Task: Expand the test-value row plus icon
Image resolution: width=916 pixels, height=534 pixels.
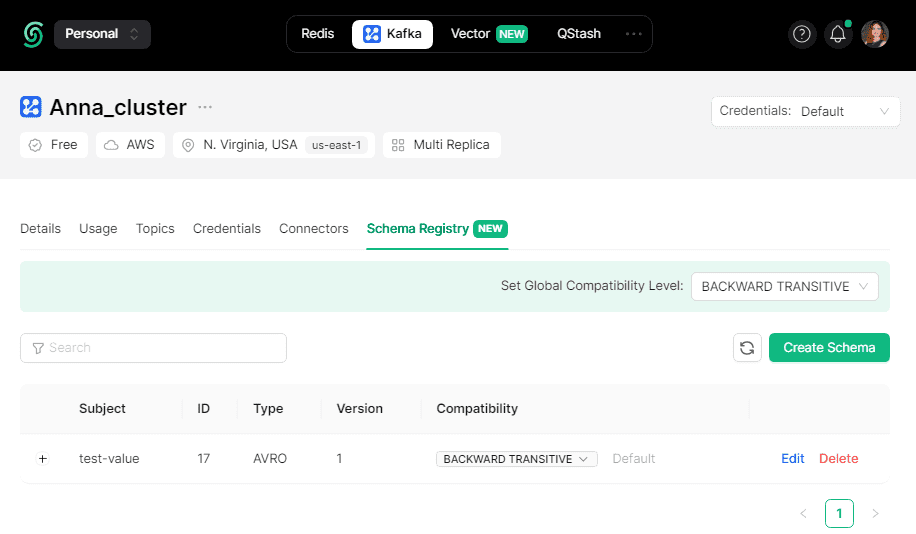Action: 43,459
